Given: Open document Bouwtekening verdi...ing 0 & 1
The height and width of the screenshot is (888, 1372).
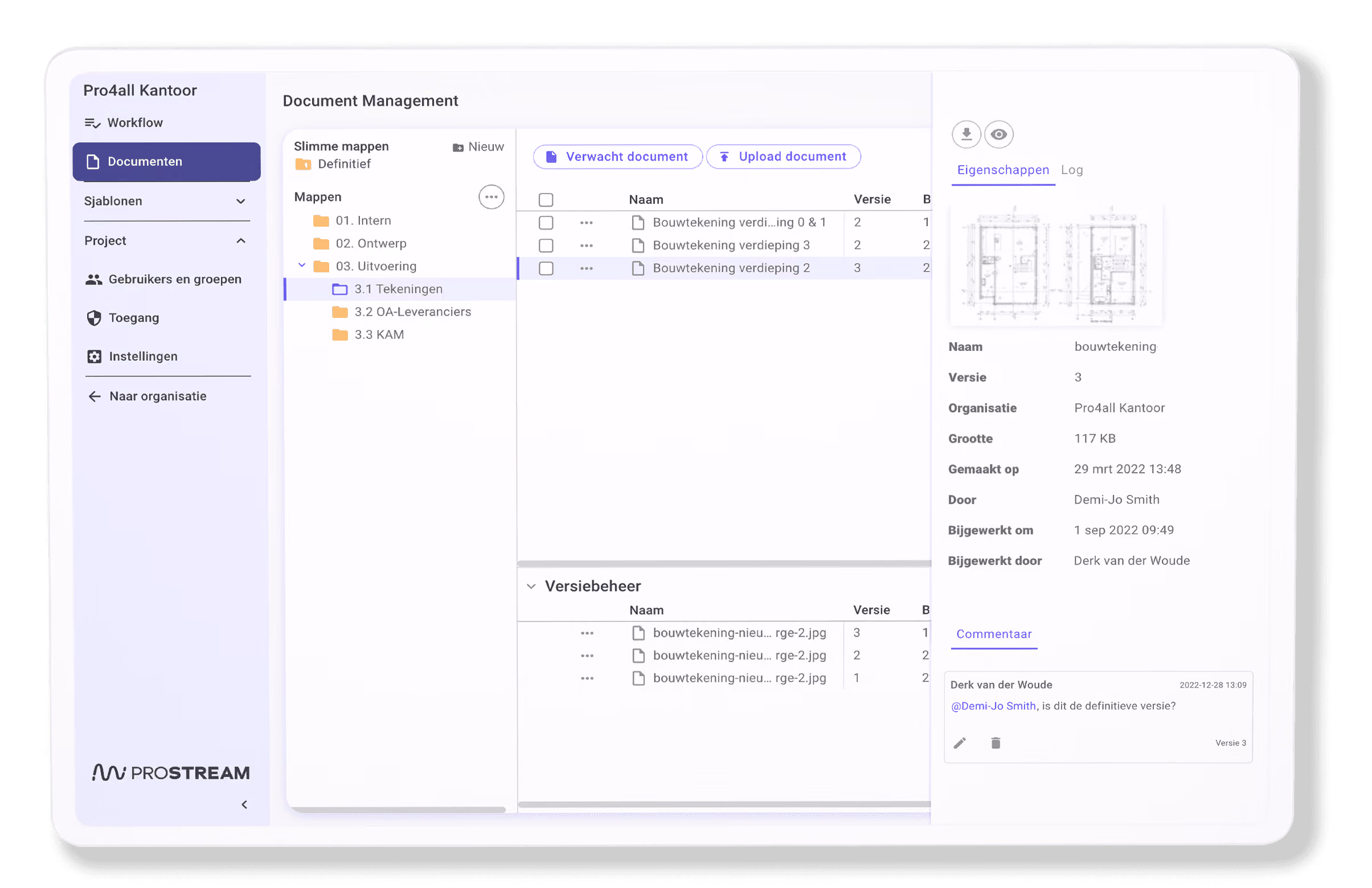Looking at the screenshot, I should tap(739, 222).
